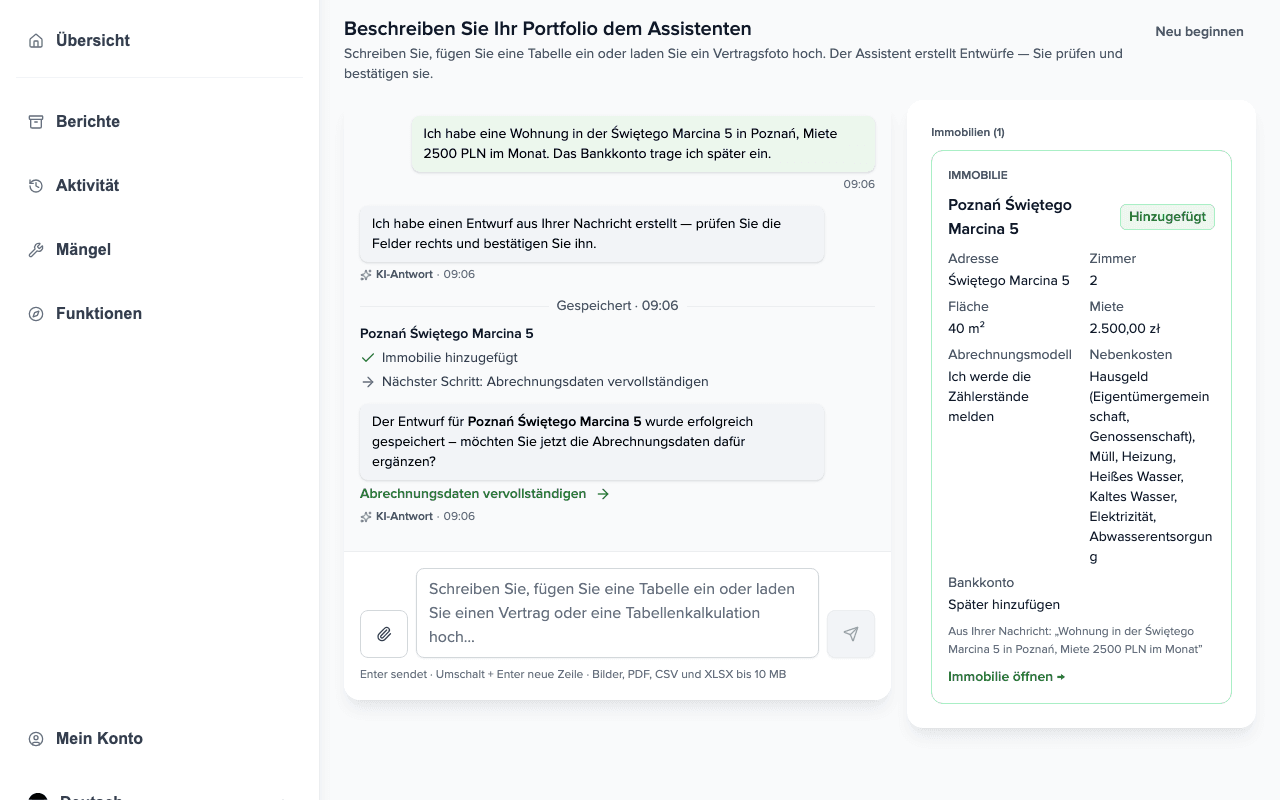The height and width of the screenshot is (800, 1280).
Task: Click the archive box icon beside Berichte
Action: pos(36,122)
